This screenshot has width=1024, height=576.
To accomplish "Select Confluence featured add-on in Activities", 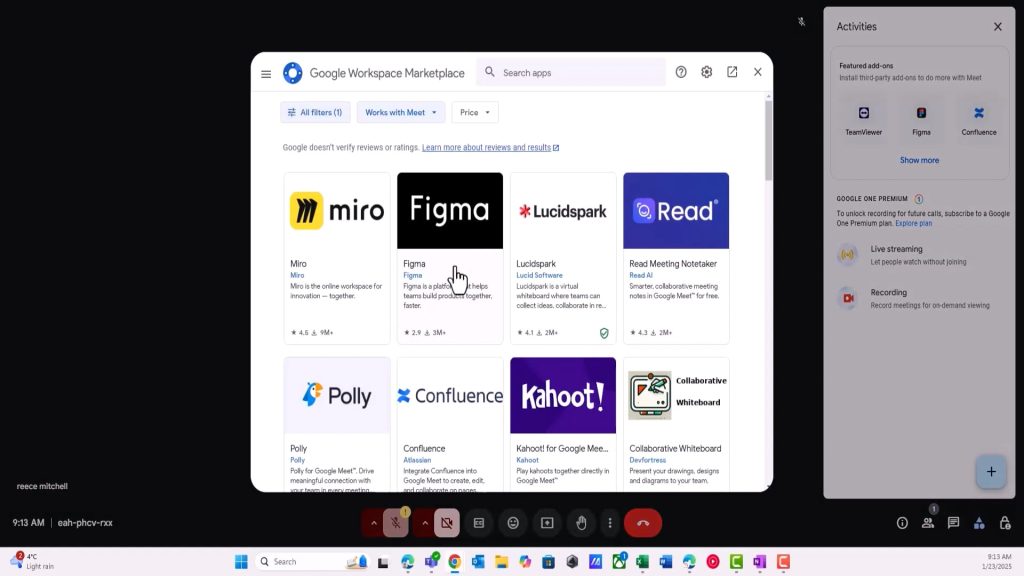I will pyautogui.click(x=979, y=120).
